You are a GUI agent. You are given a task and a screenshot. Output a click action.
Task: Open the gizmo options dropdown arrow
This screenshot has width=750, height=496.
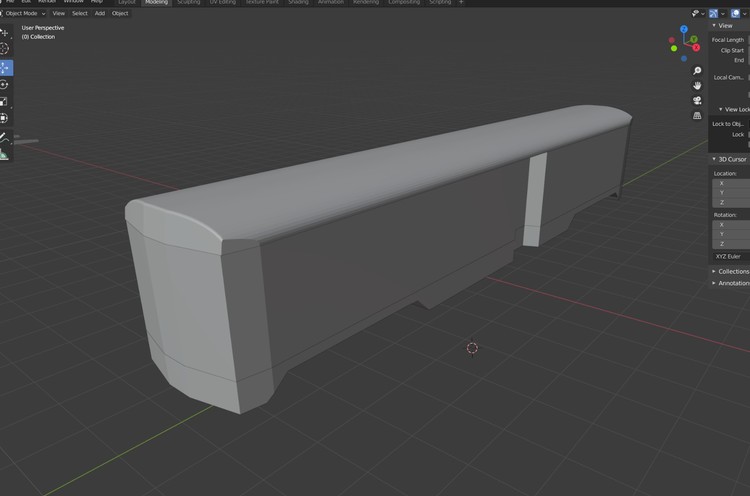(723, 14)
